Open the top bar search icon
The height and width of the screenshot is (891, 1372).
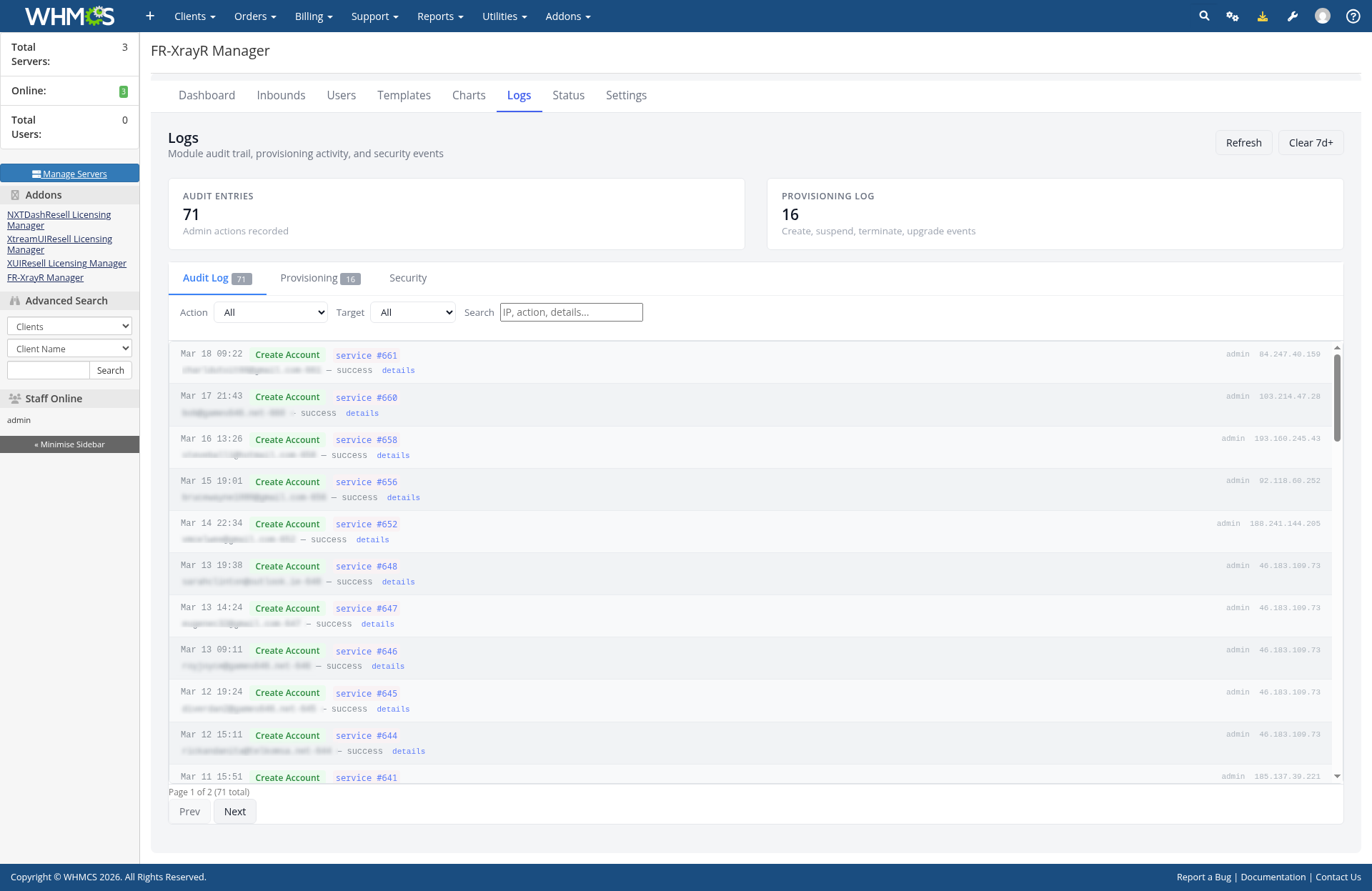point(1204,16)
